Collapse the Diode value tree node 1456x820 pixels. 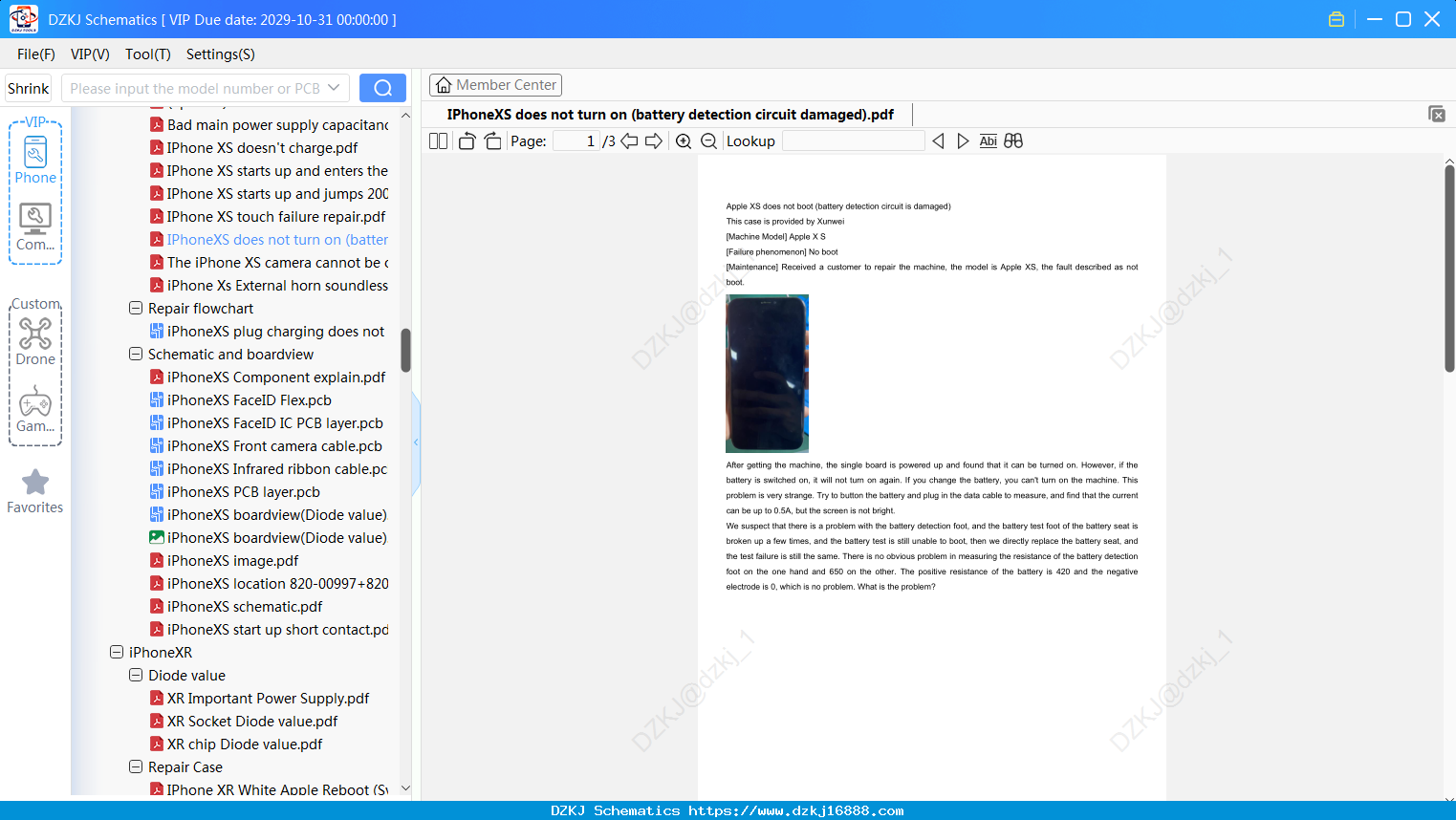coord(136,676)
